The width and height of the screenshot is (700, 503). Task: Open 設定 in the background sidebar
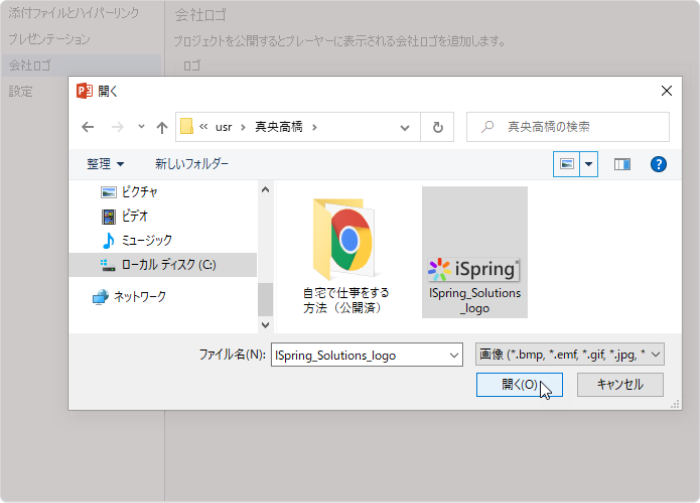[21, 91]
